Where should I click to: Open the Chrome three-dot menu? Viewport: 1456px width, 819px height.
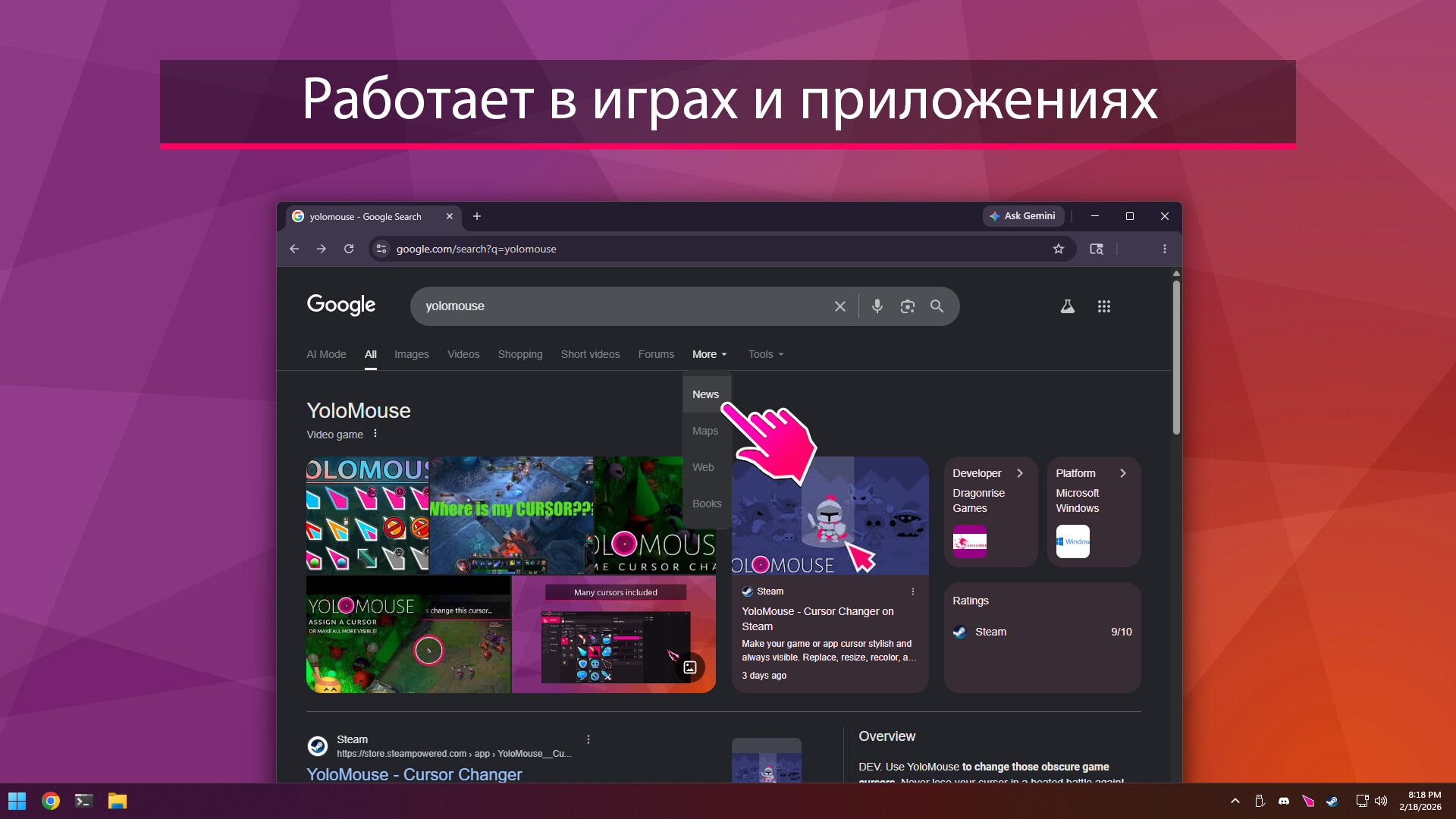1165,249
